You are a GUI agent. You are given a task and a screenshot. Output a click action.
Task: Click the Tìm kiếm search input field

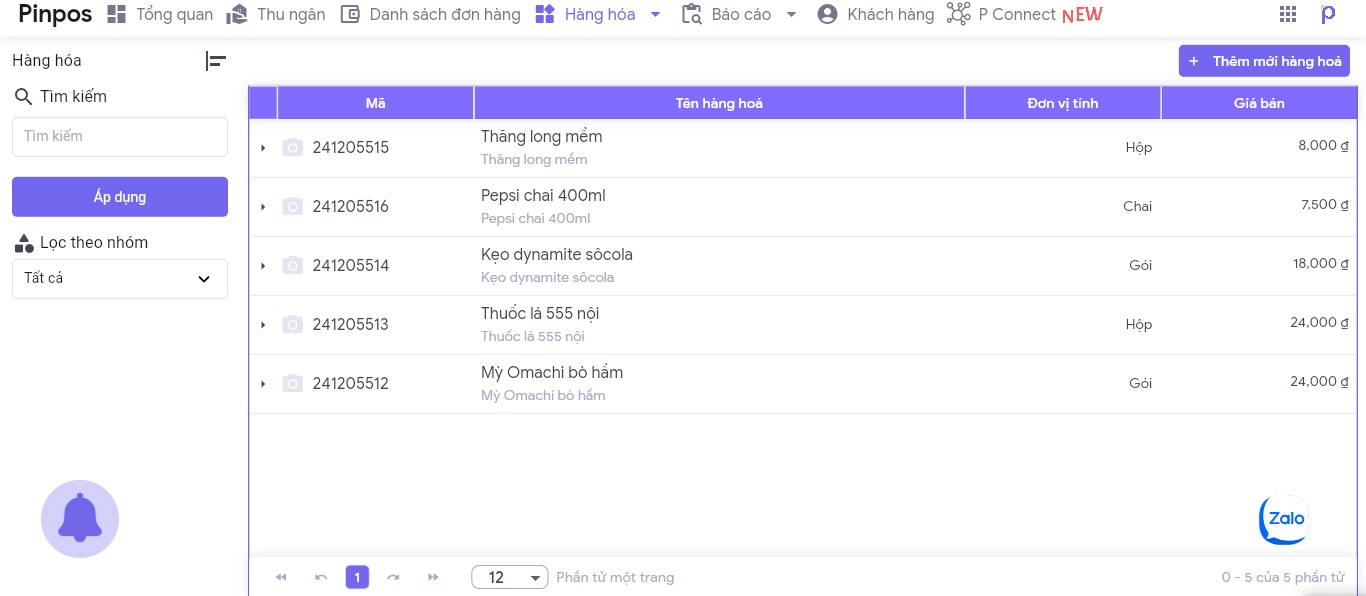[x=120, y=136]
